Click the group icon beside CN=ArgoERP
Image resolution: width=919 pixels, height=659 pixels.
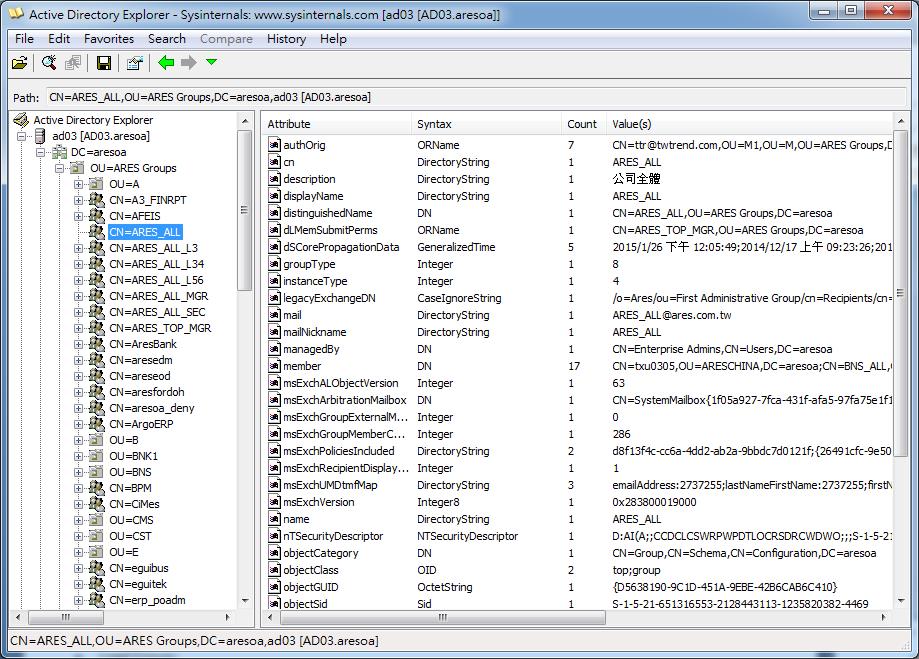(x=97, y=424)
